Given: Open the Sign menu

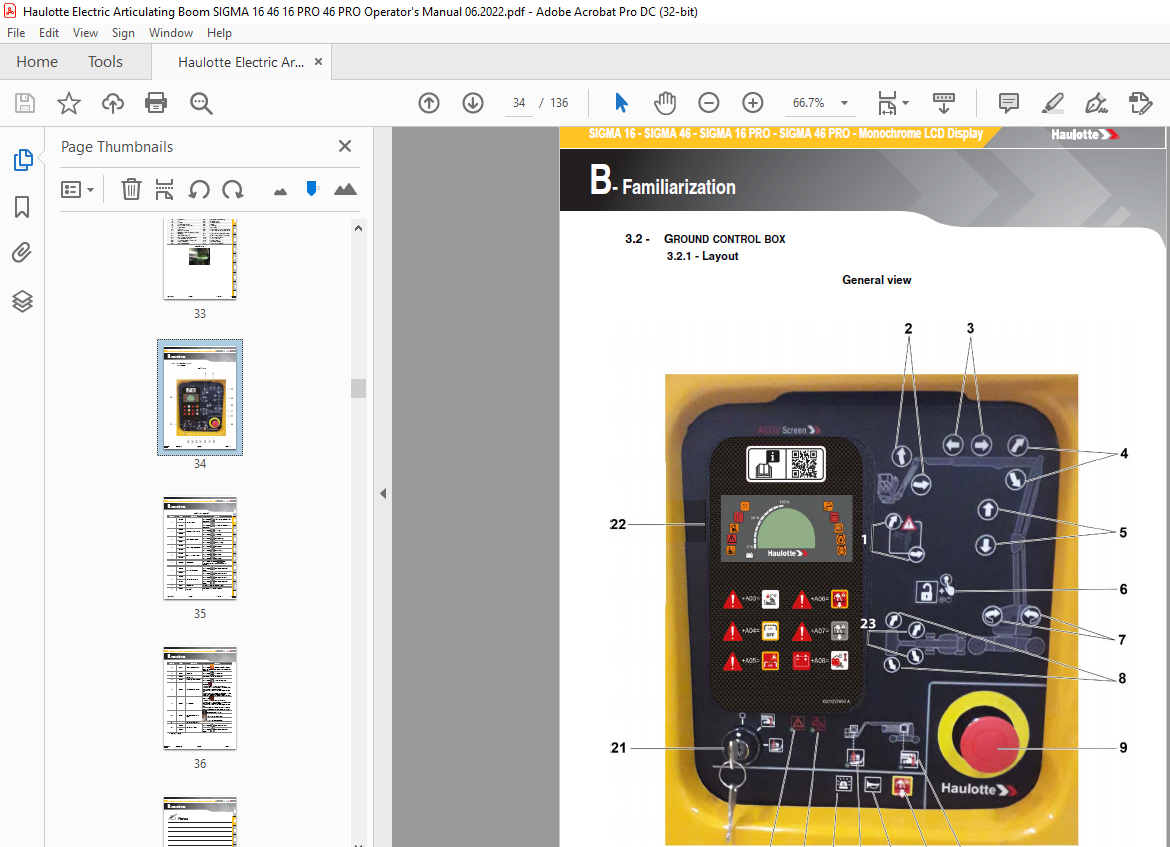Looking at the screenshot, I should [123, 33].
